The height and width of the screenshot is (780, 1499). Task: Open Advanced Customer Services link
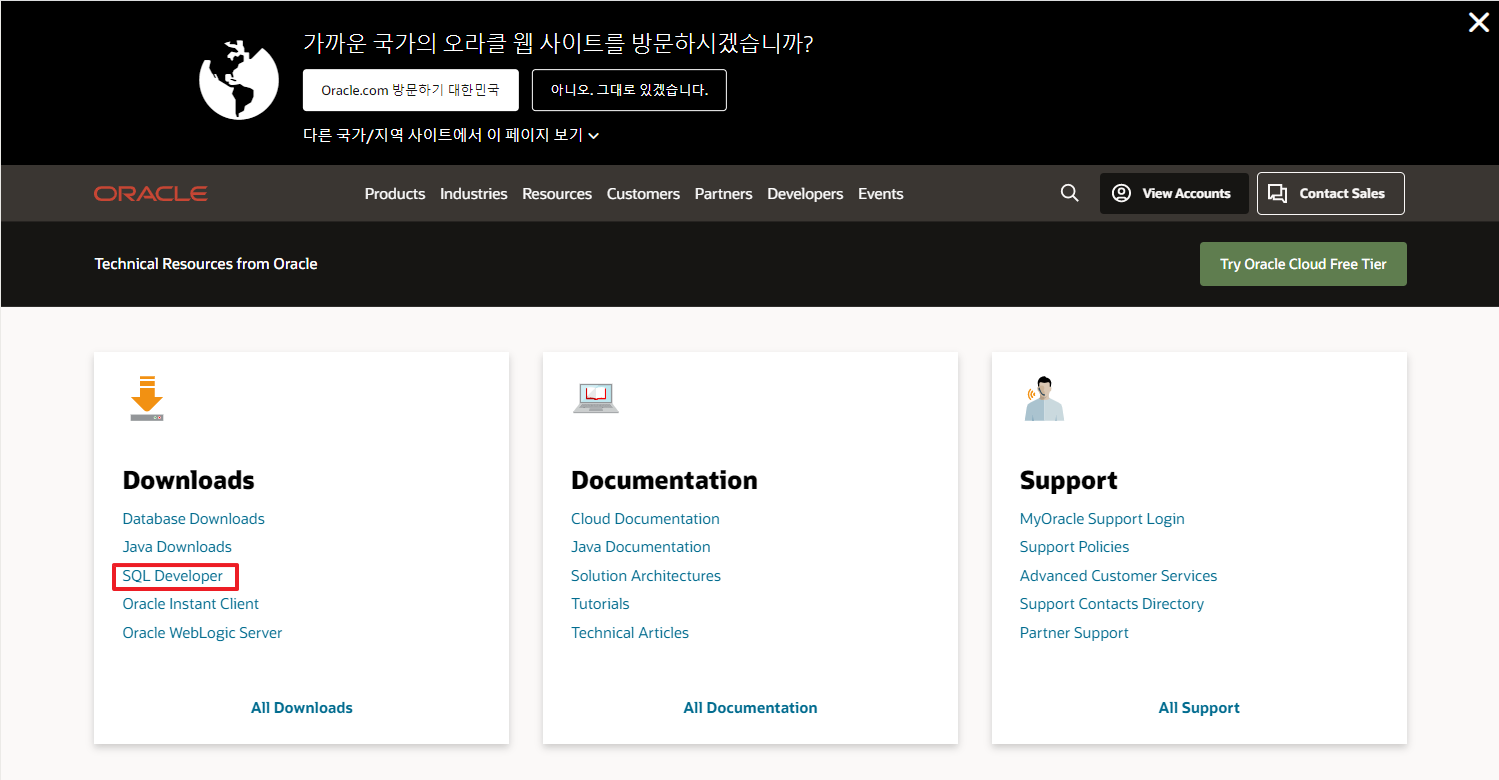click(x=1118, y=576)
